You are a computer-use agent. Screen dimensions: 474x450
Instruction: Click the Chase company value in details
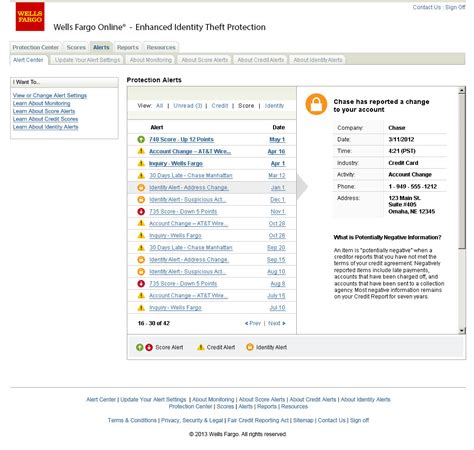(397, 128)
